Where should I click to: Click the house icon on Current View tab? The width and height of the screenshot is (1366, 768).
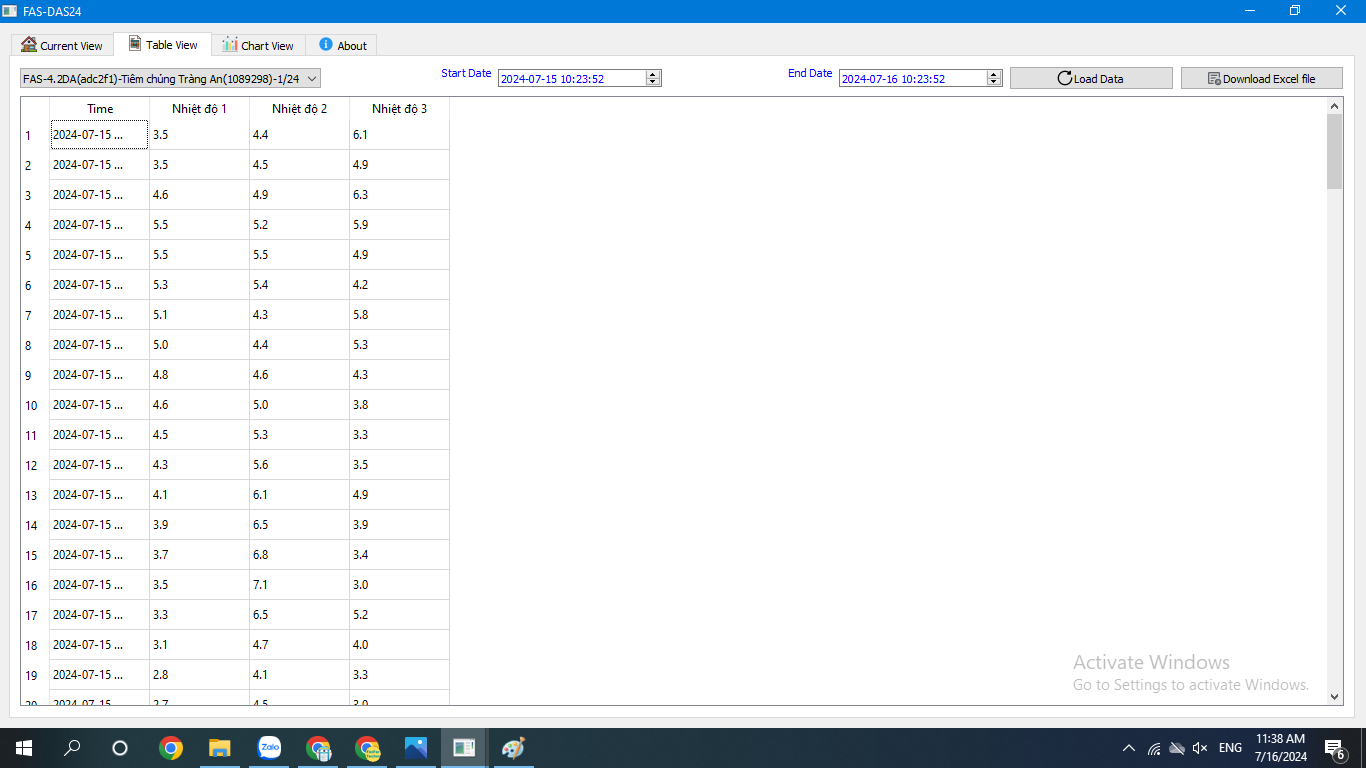coord(29,45)
